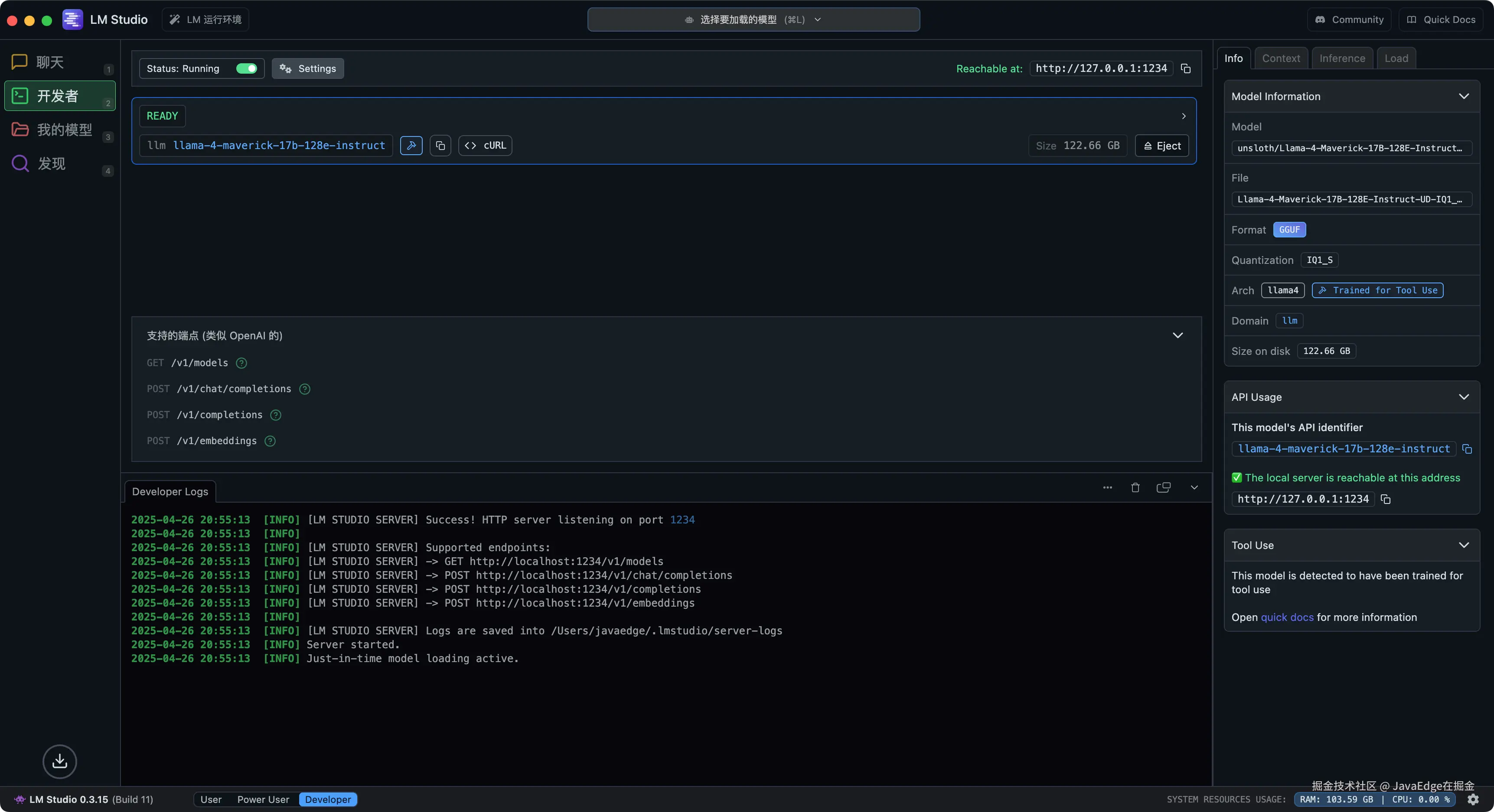Toggle the server Status Running switch
Viewport: 1494px width, 812px height.
(x=247, y=68)
